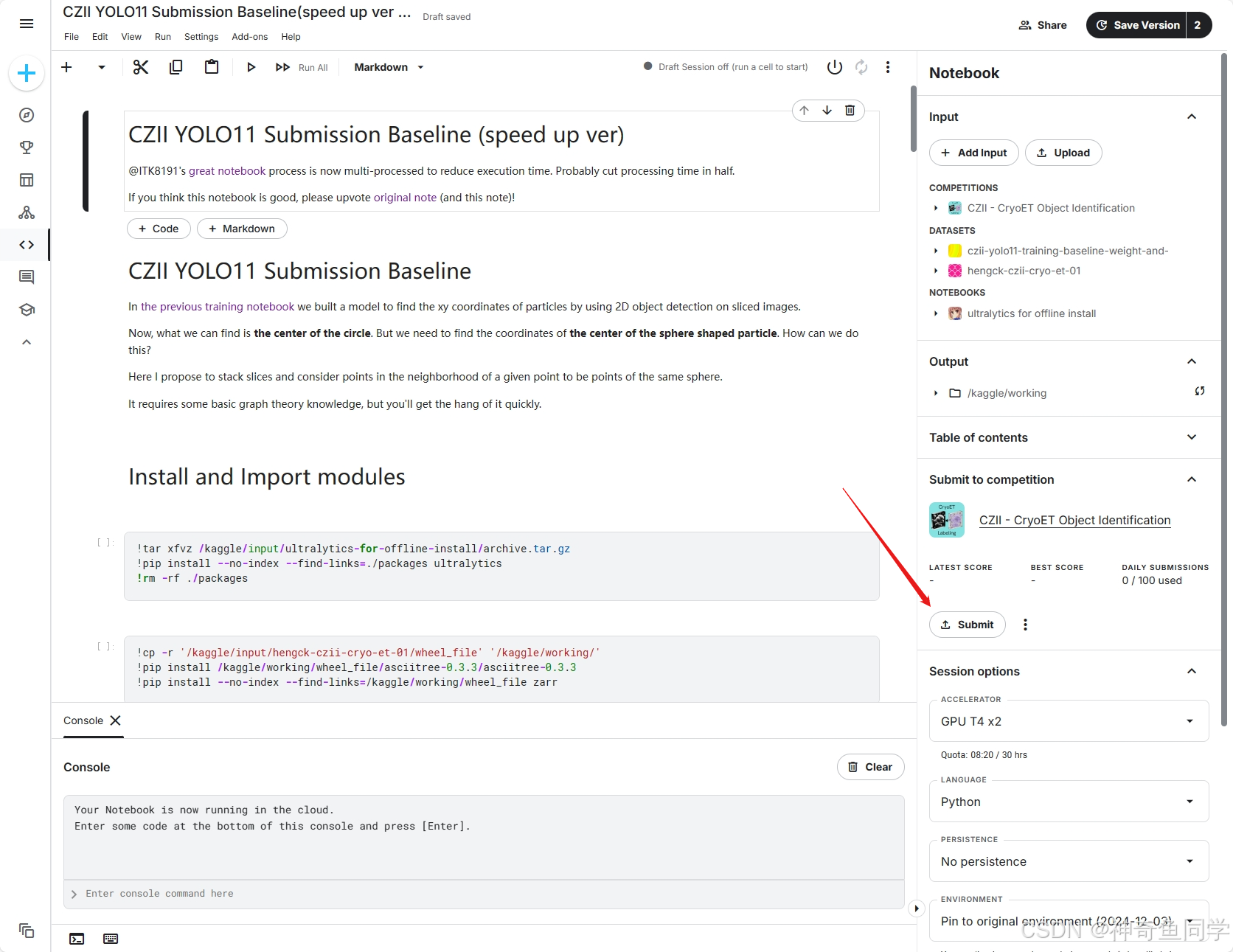Delete the cell with trash icon
1233x952 pixels.
(850, 110)
